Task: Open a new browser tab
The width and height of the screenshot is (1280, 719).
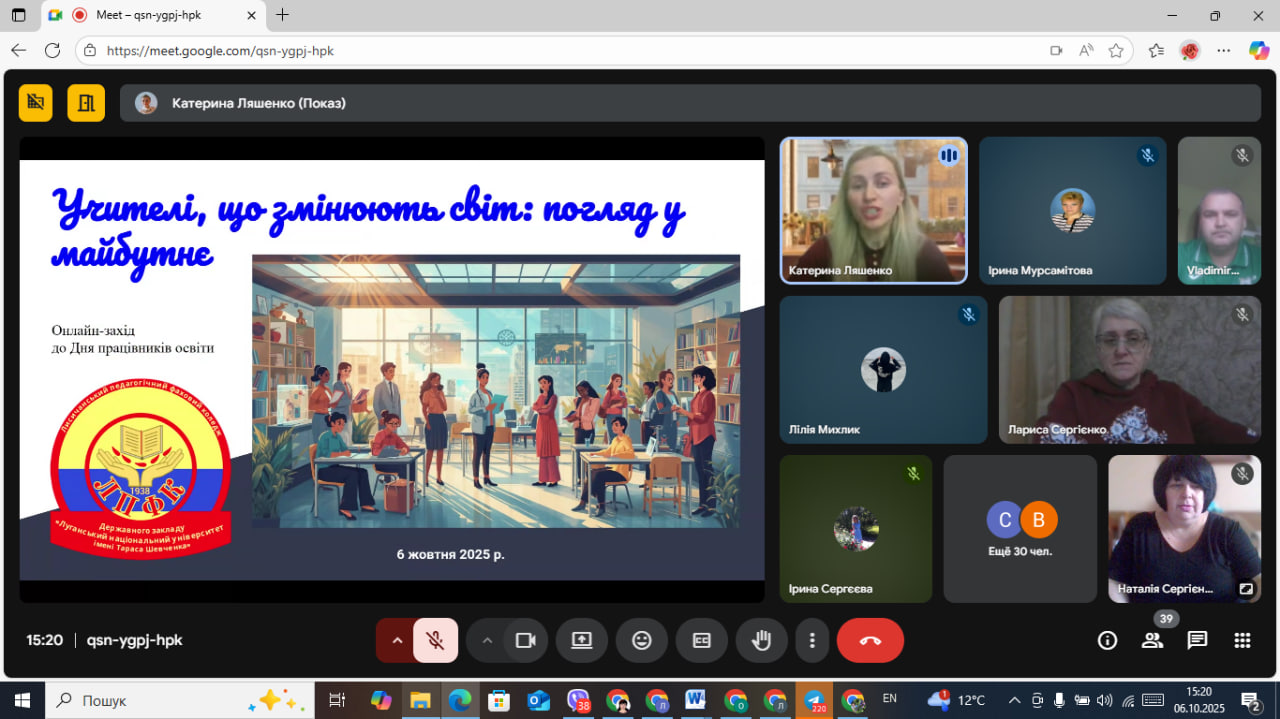Action: (283, 15)
